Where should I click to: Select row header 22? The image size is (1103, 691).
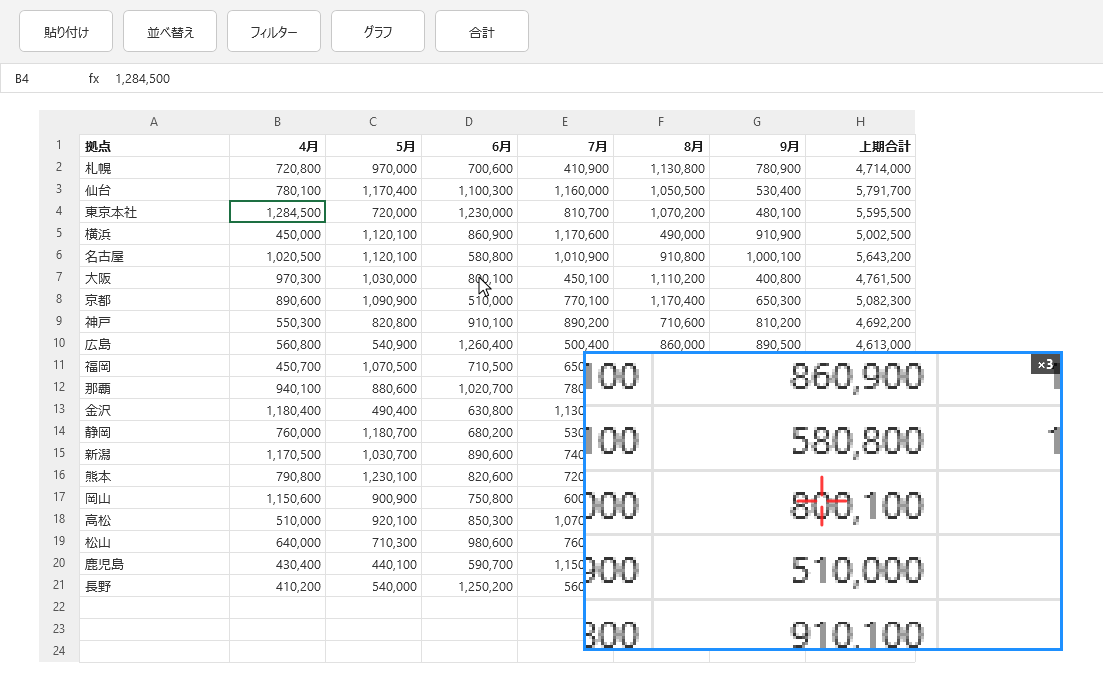59,607
